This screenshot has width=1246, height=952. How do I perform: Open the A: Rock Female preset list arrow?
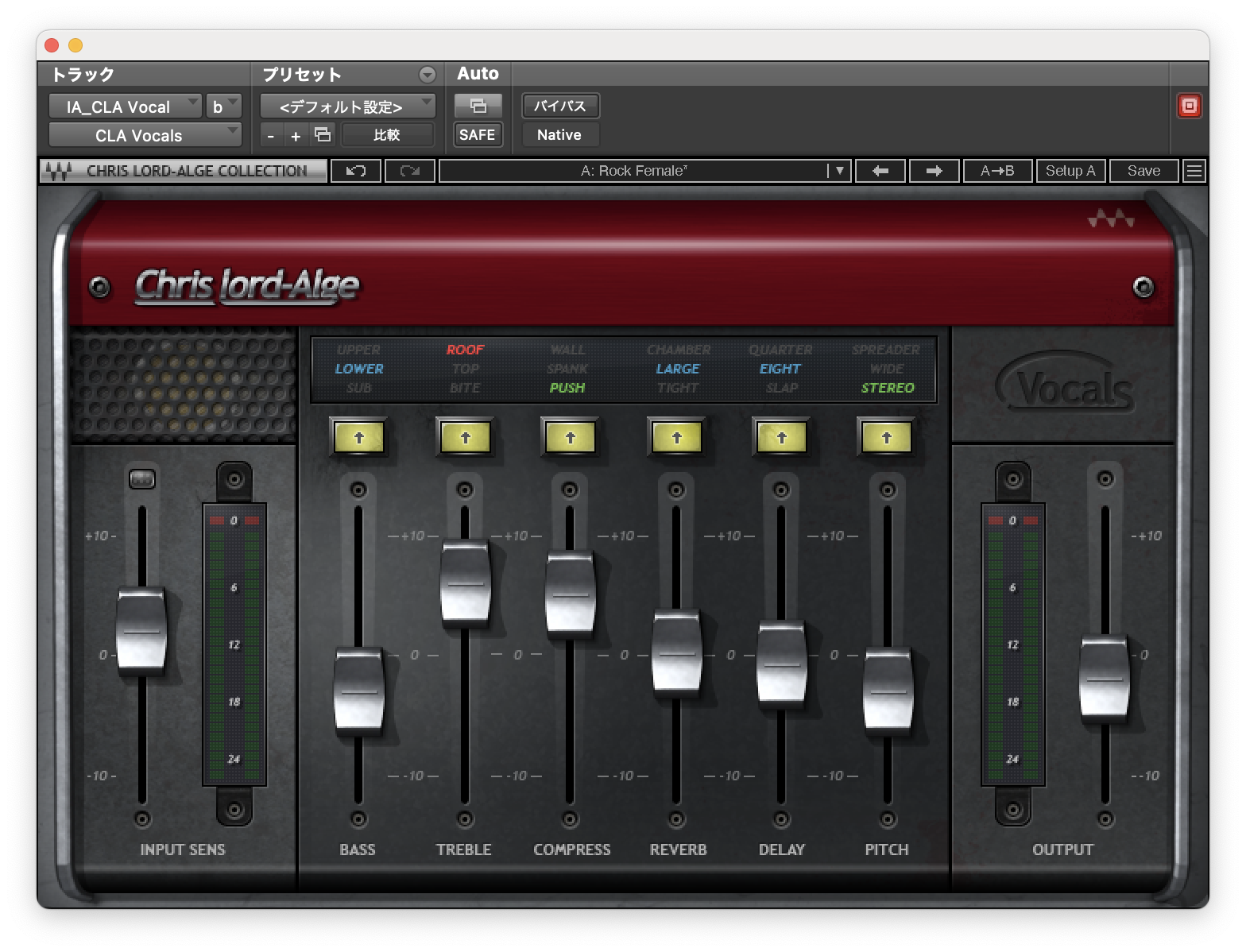point(838,171)
